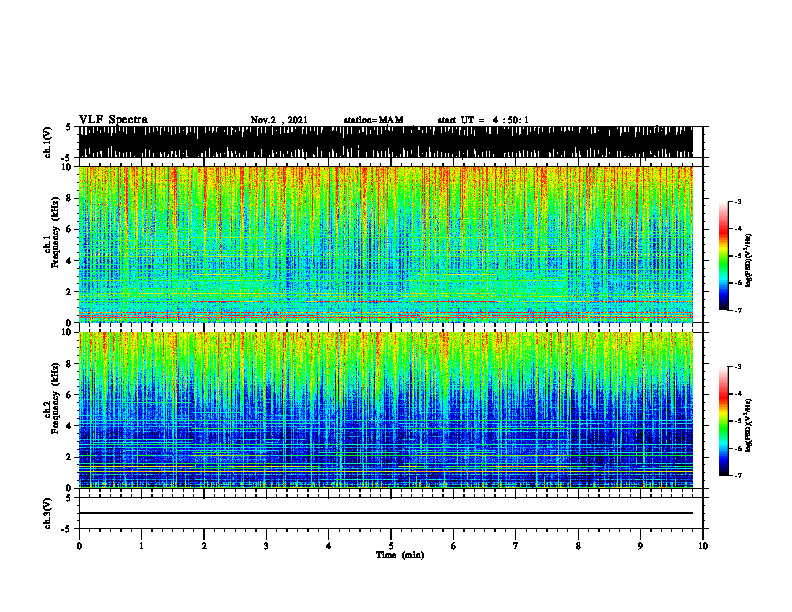Click the "4" tick on the Time axis
This screenshot has height=612, width=792.
click(x=329, y=546)
